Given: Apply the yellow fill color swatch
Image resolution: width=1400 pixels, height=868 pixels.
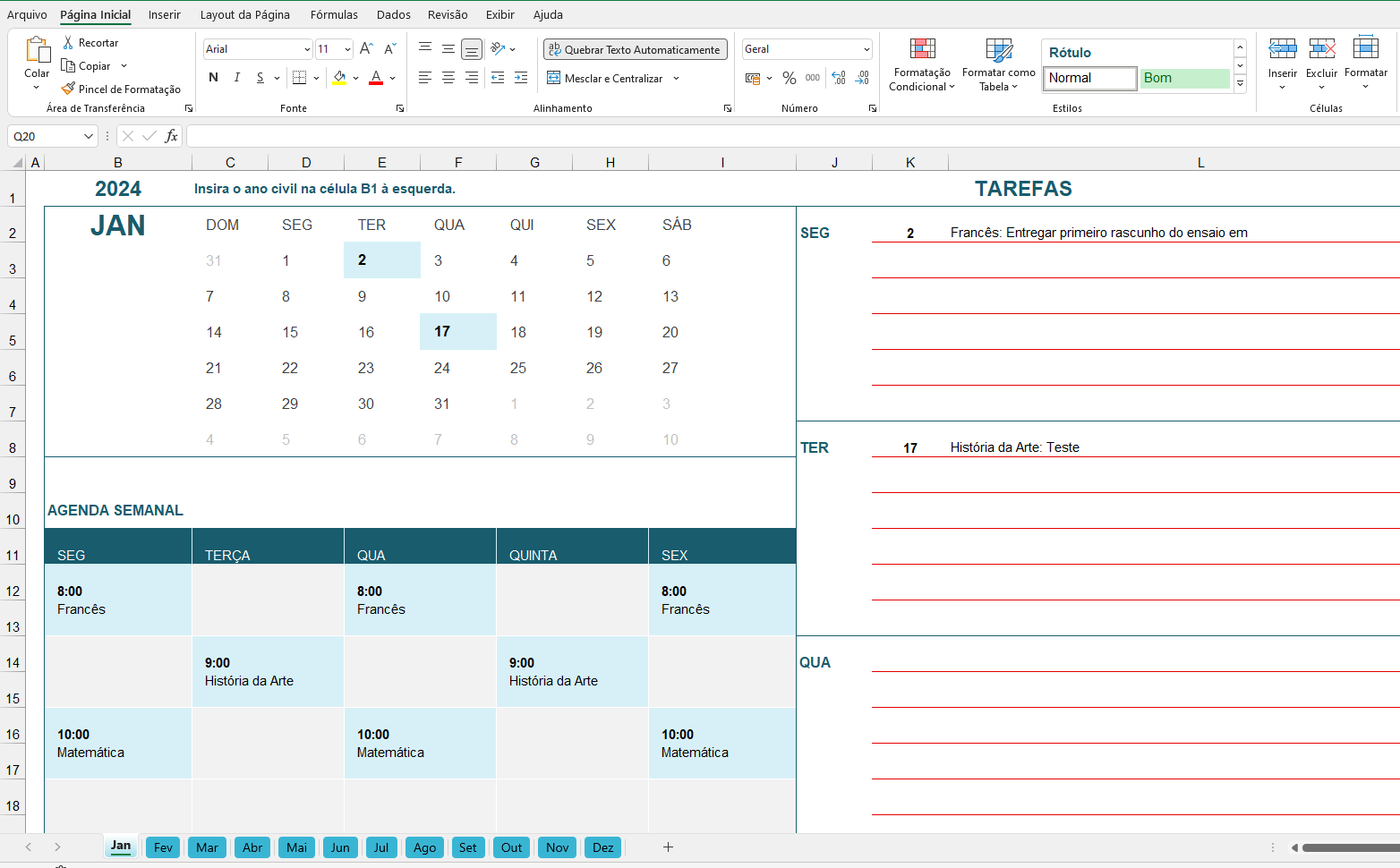Looking at the screenshot, I should coord(340,78).
